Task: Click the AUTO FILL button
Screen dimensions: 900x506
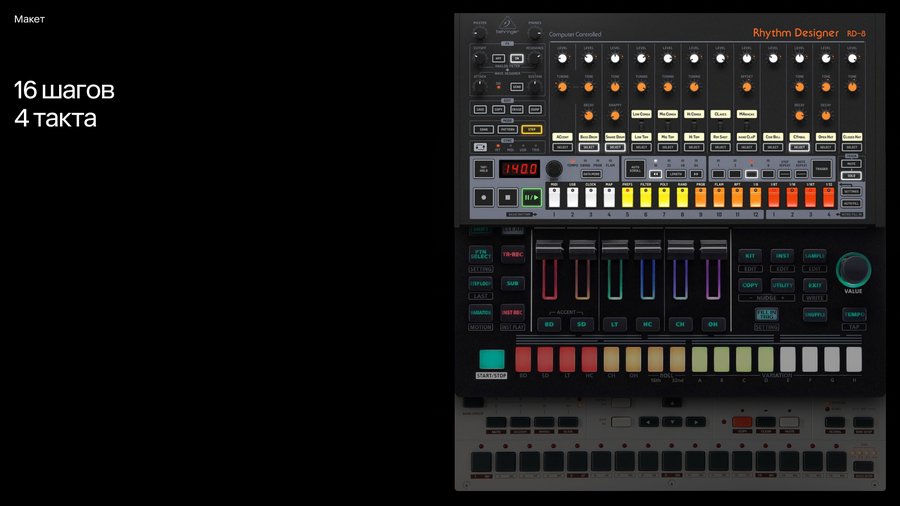Action: coord(851,203)
